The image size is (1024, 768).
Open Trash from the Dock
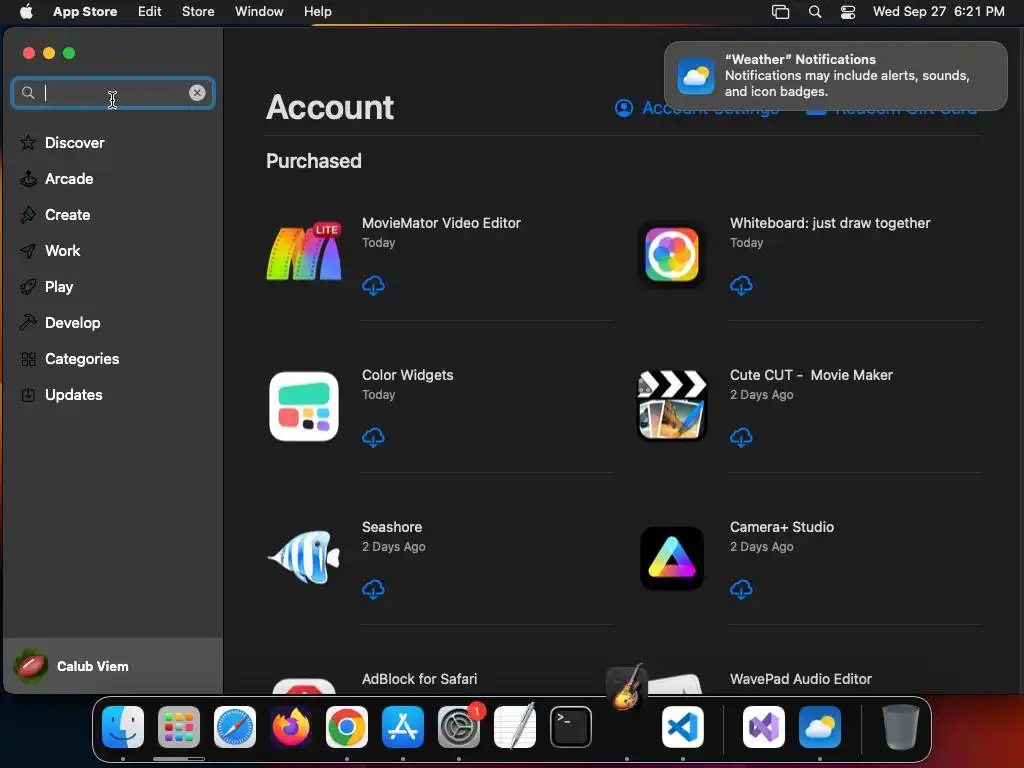pos(901,727)
